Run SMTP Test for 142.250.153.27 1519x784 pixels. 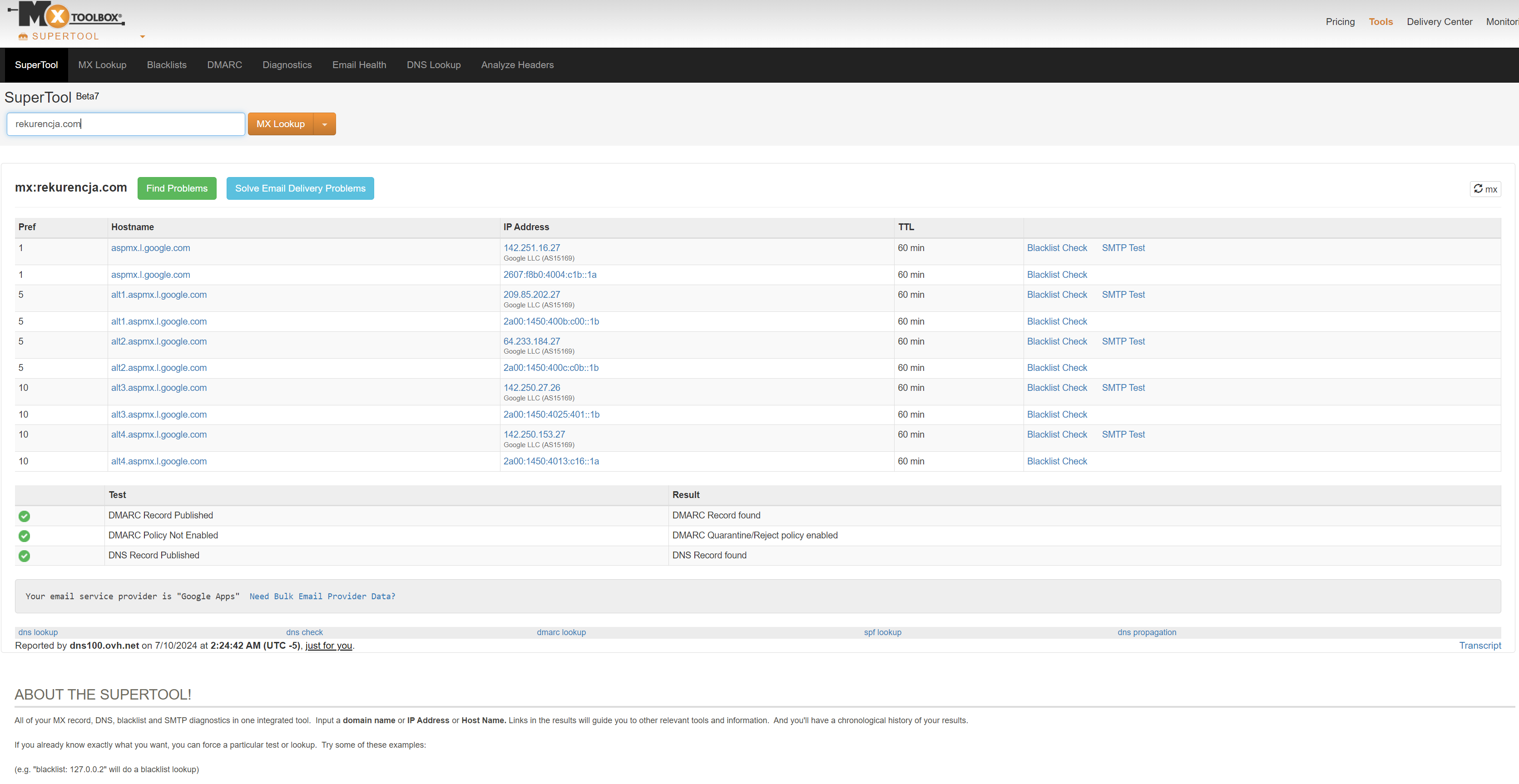click(x=1123, y=435)
